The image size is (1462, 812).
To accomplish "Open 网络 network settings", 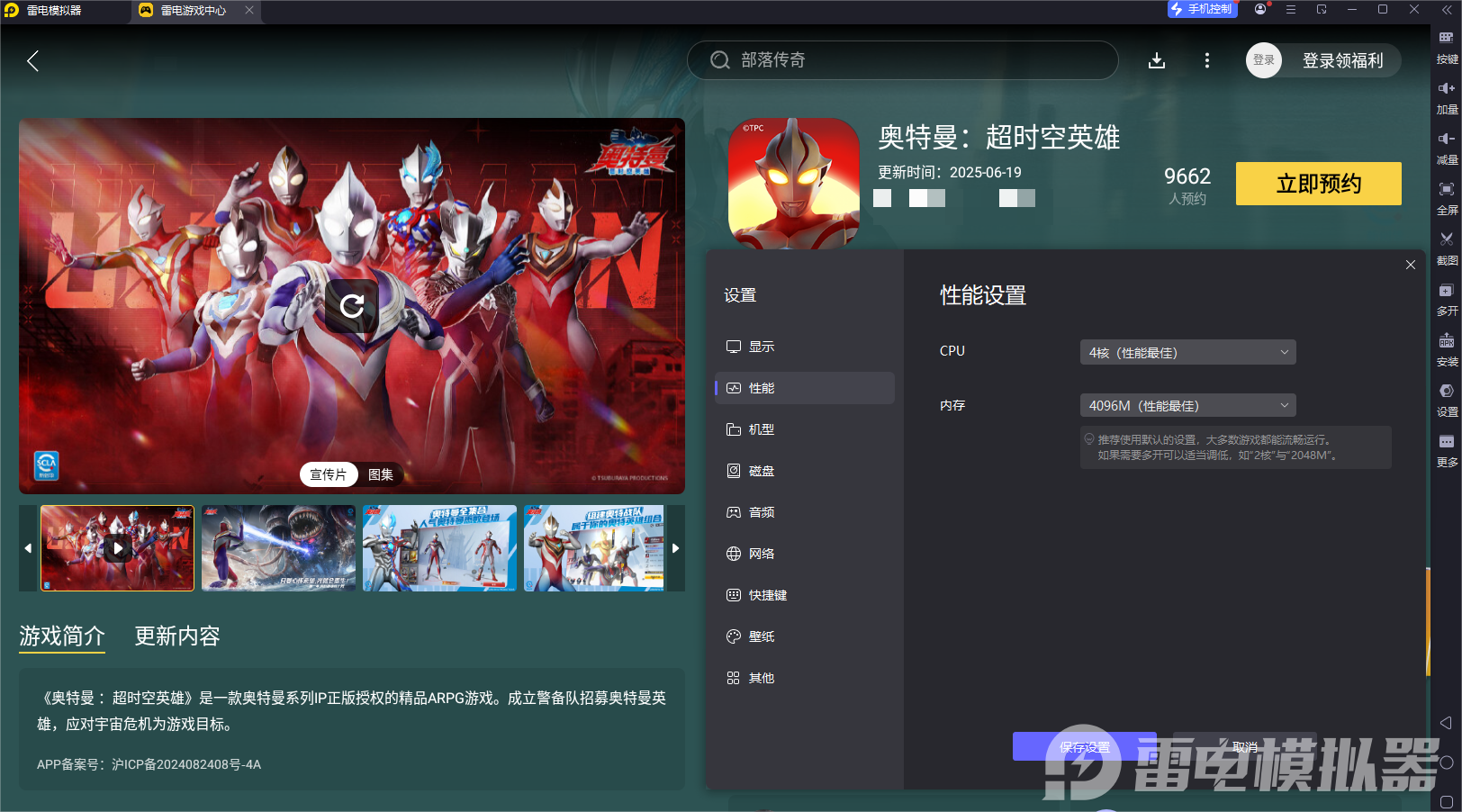I will 805,554.
